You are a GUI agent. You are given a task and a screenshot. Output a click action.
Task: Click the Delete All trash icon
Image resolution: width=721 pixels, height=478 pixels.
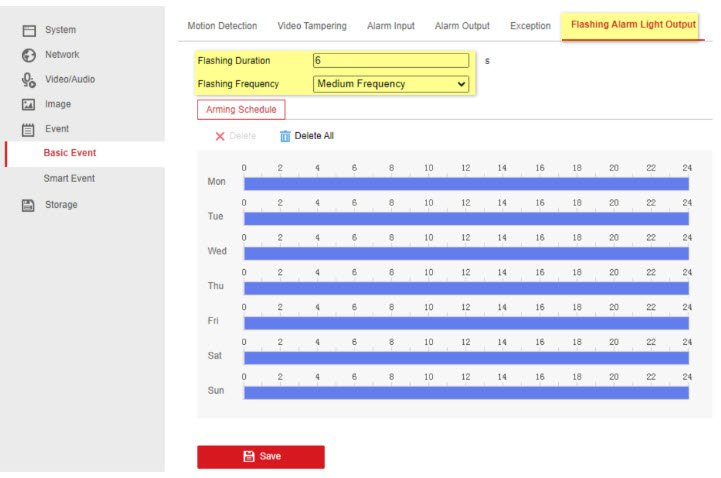(x=285, y=136)
